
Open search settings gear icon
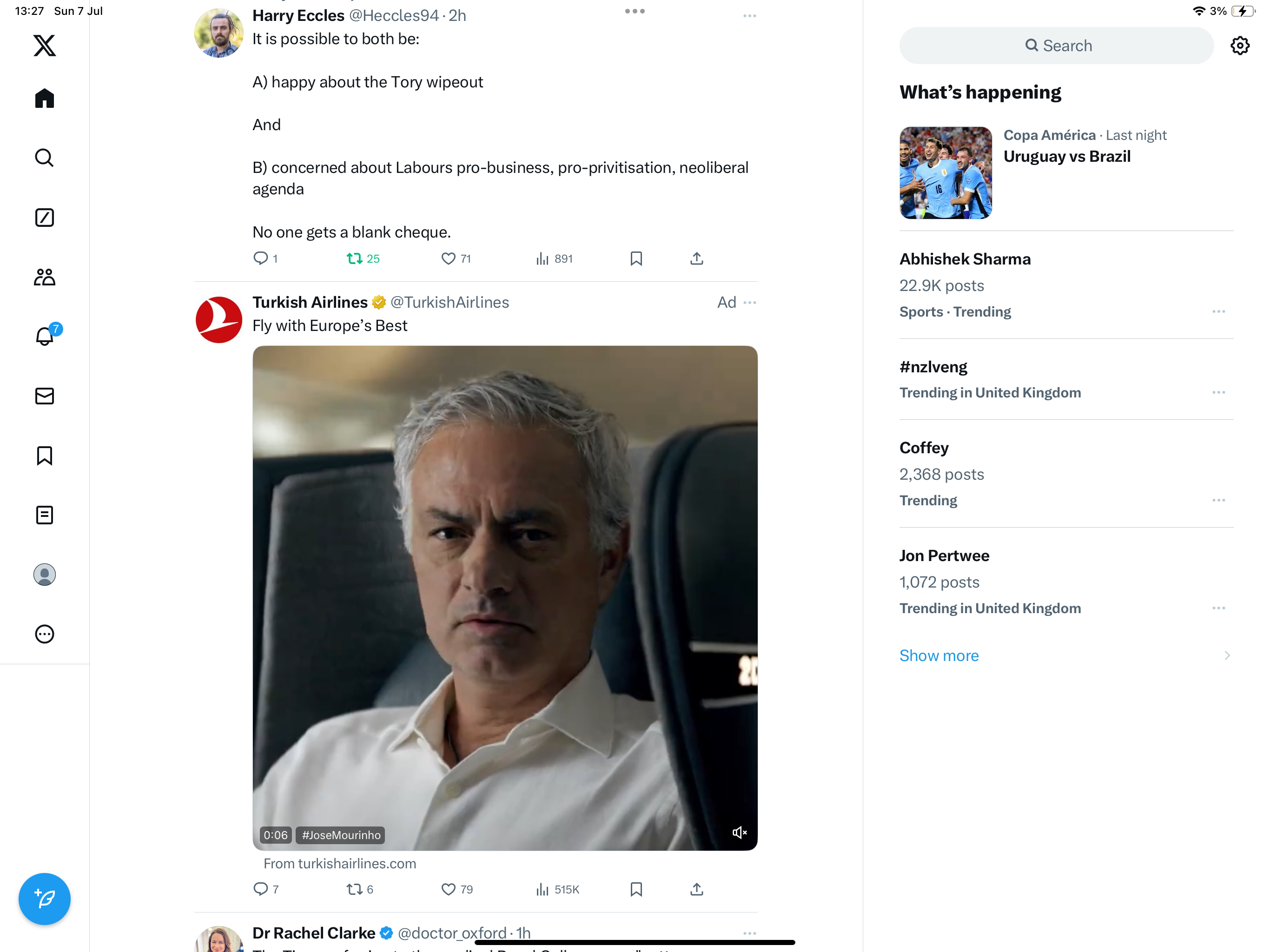coord(1240,46)
